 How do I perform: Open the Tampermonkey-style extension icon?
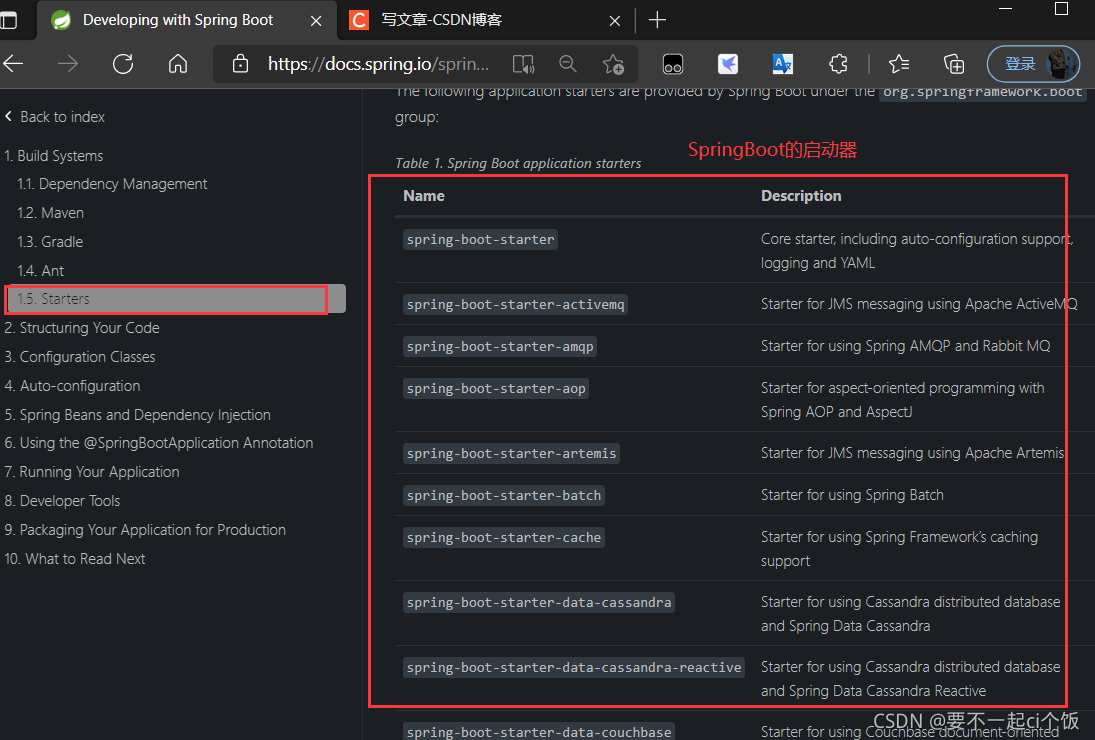(x=673, y=64)
